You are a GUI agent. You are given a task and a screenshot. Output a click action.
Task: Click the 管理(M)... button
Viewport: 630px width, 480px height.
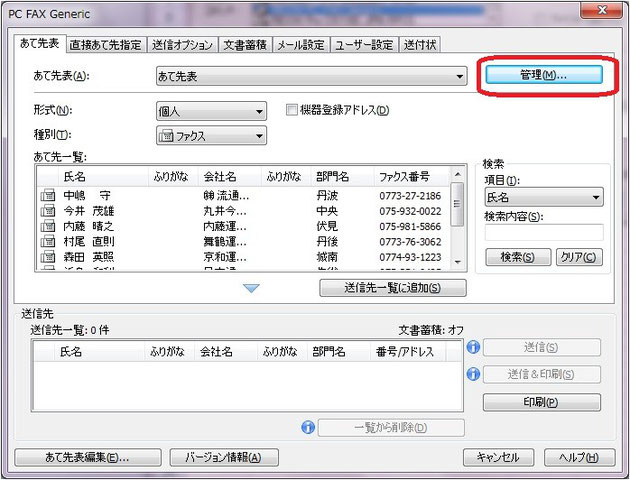[x=544, y=75]
